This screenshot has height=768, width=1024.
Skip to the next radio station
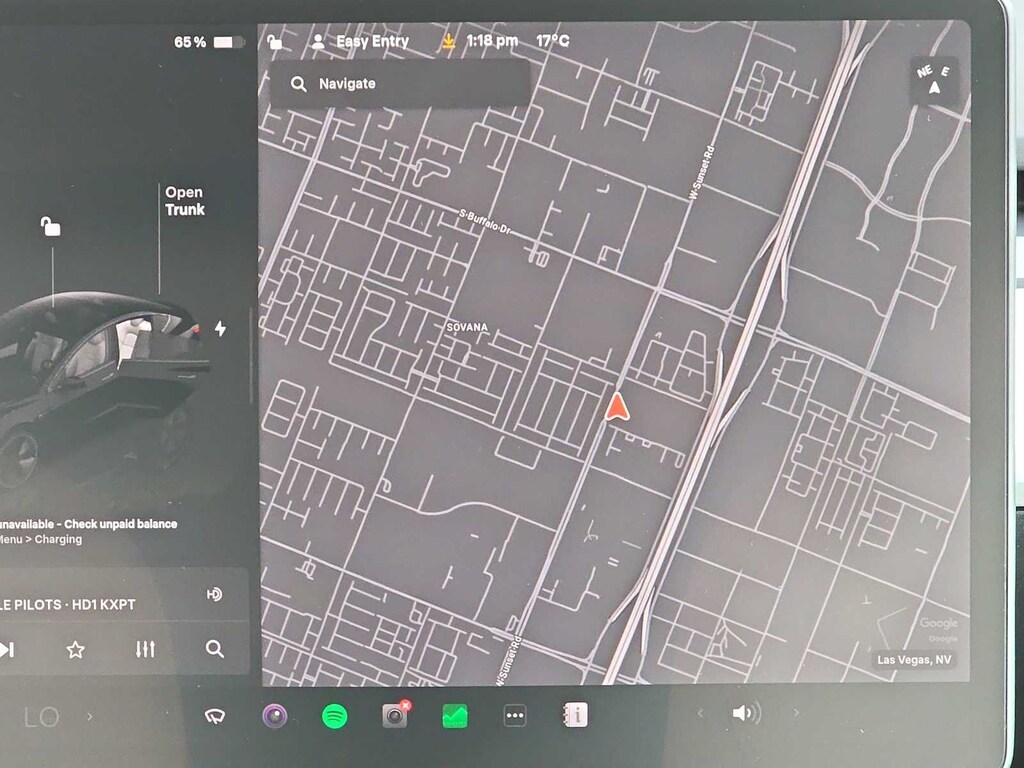click(x=6, y=649)
